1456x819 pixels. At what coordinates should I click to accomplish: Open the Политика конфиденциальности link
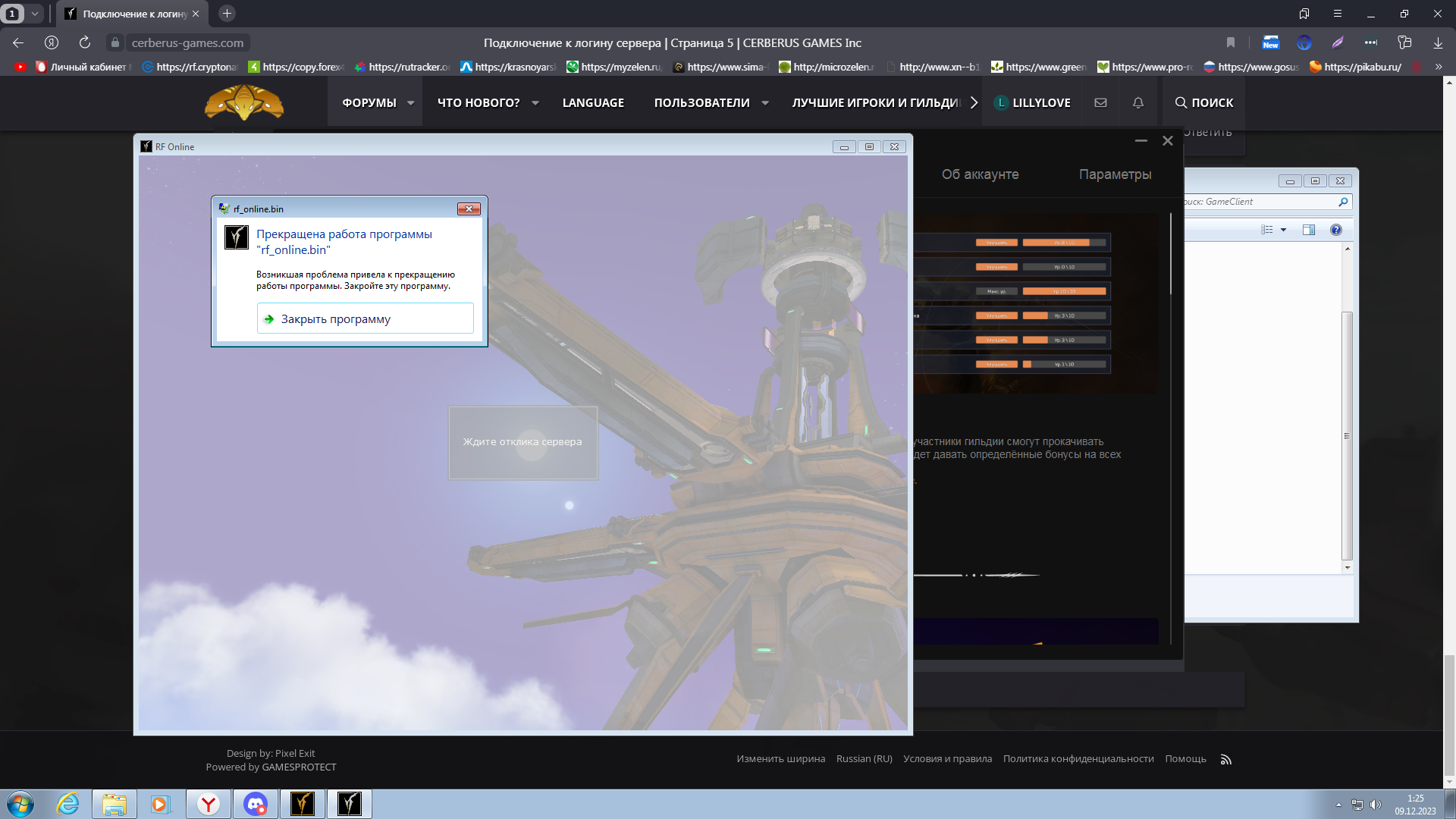1078,758
